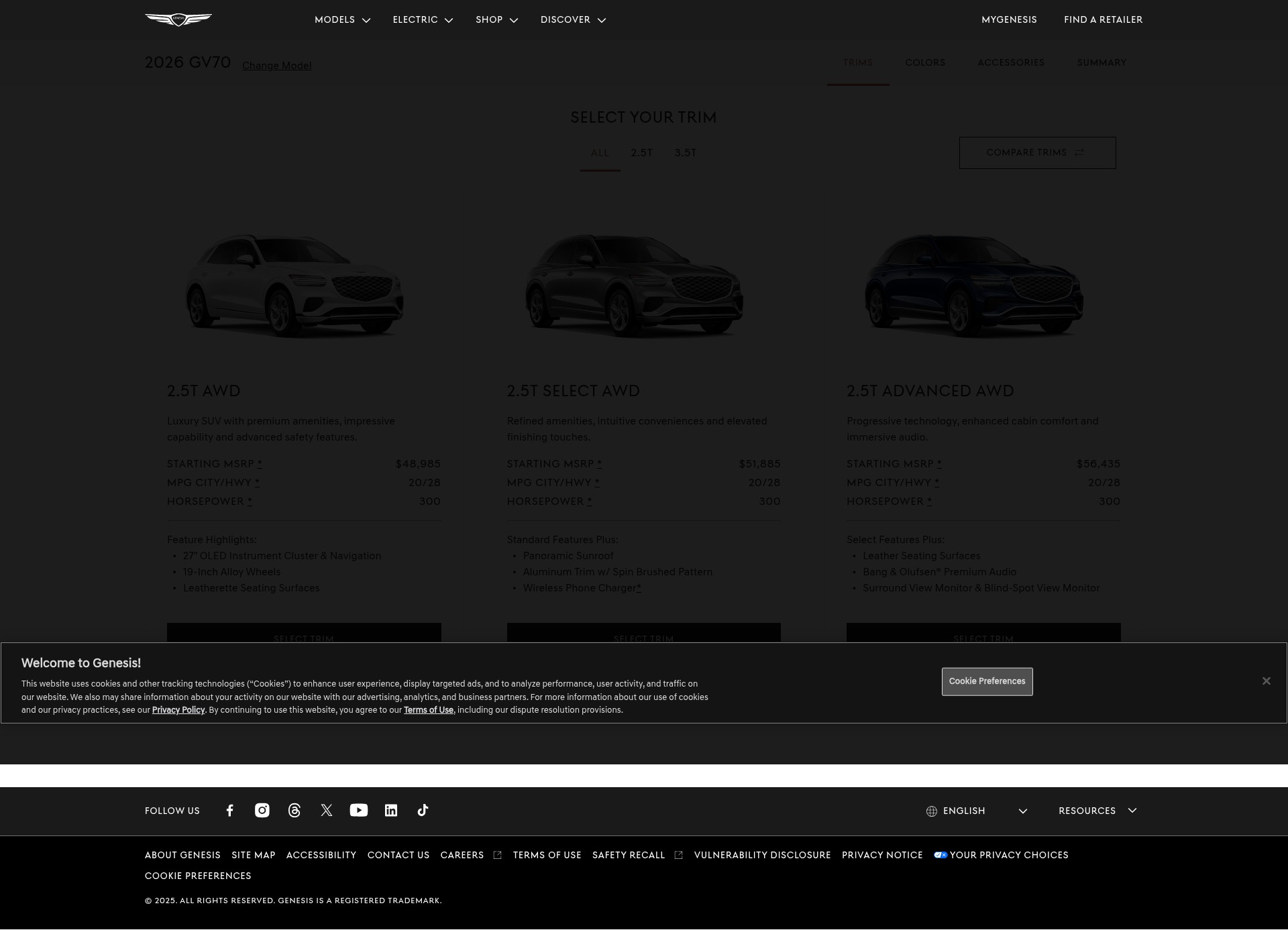
Task: Open the Threads social link
Action: coord(294,811)
